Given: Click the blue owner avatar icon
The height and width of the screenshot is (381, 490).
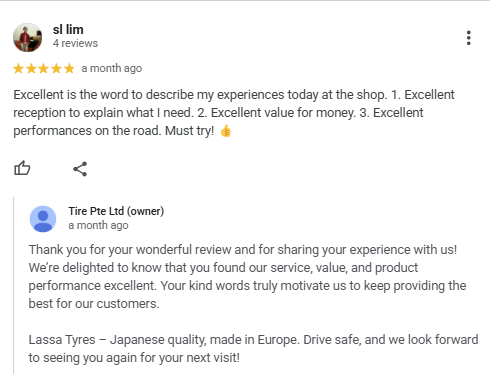Looking at the screenshot, I should click(43, 219).
